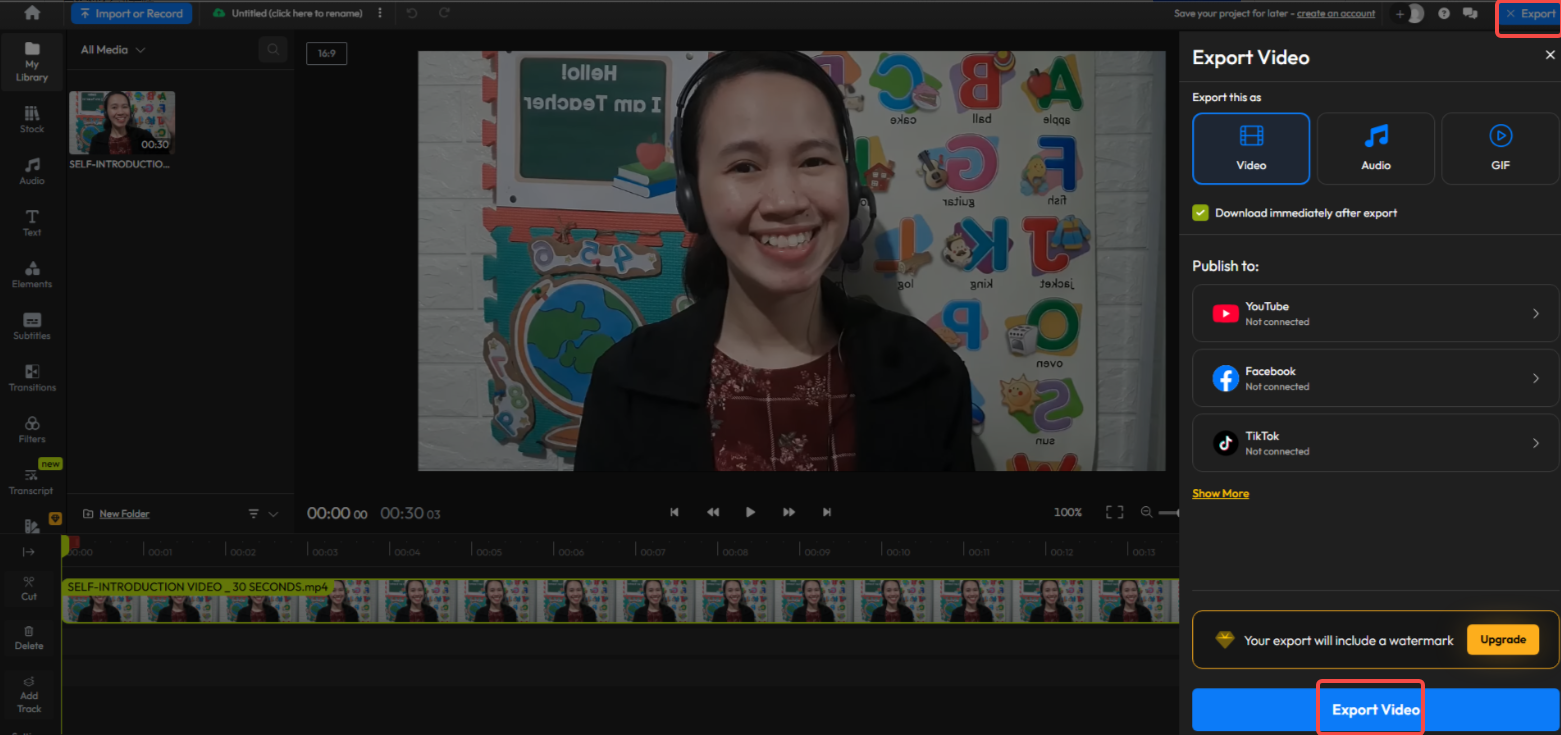Open the sort options next to New Folder
1561x735 pixels.
[253, 513]
